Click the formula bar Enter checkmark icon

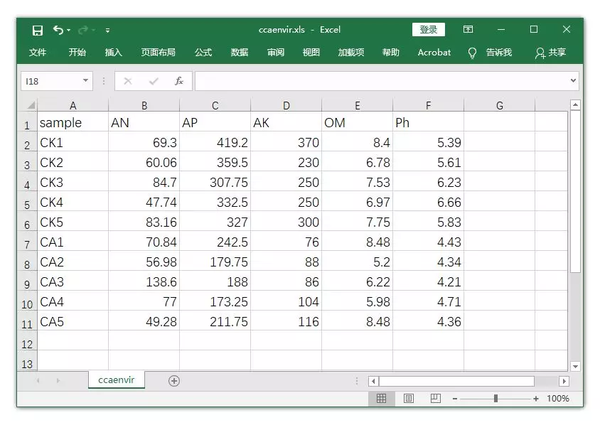point(154,81)
